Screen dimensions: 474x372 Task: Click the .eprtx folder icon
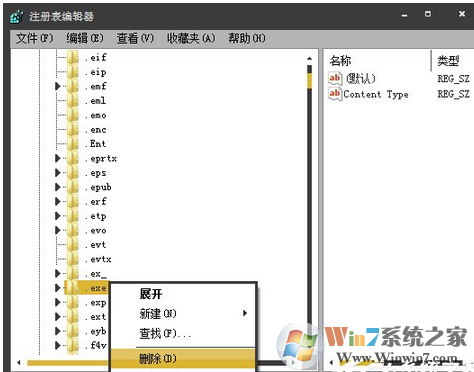(73, 158)
